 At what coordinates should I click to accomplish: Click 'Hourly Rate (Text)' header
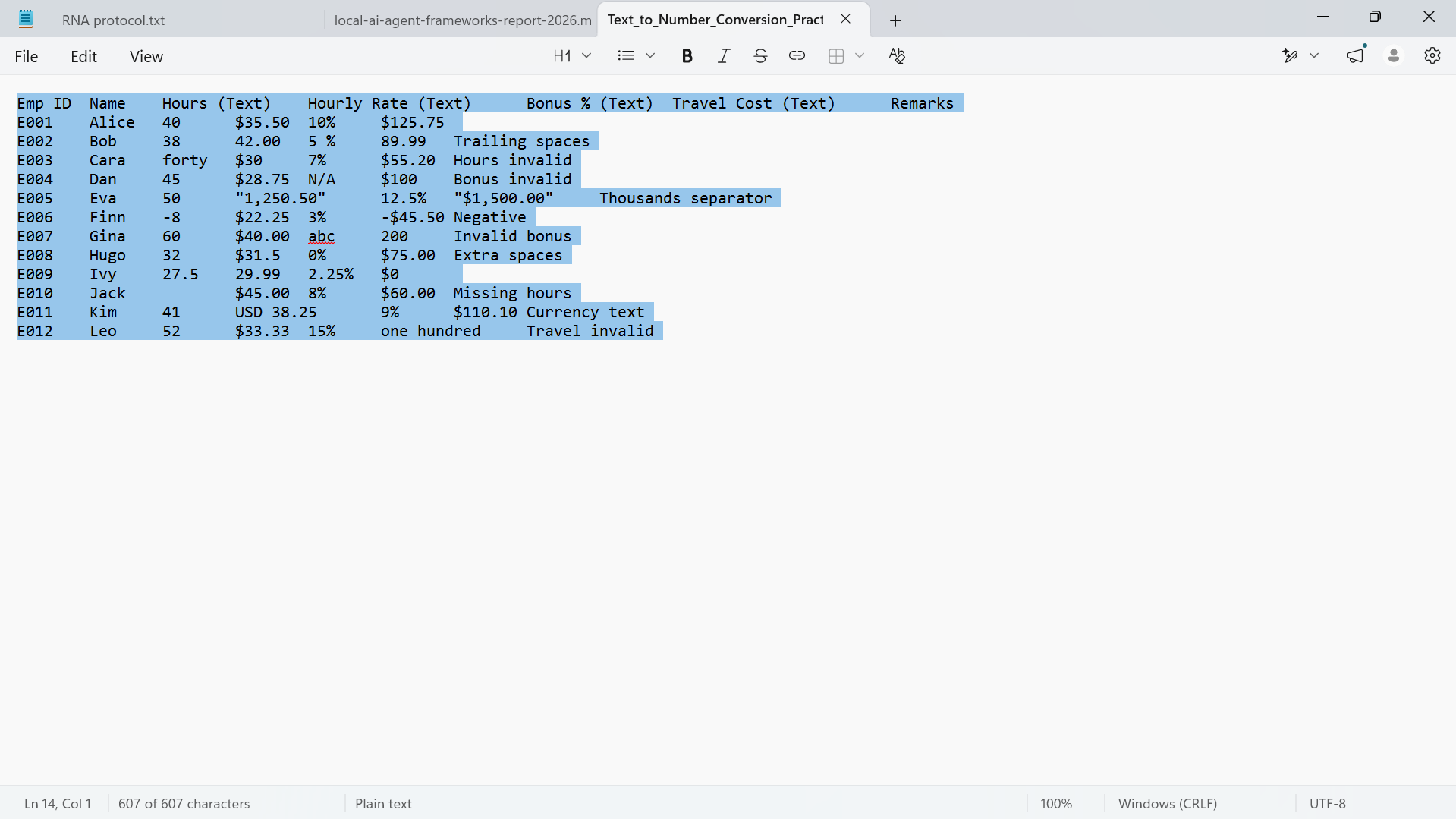(x=389, y=103)
